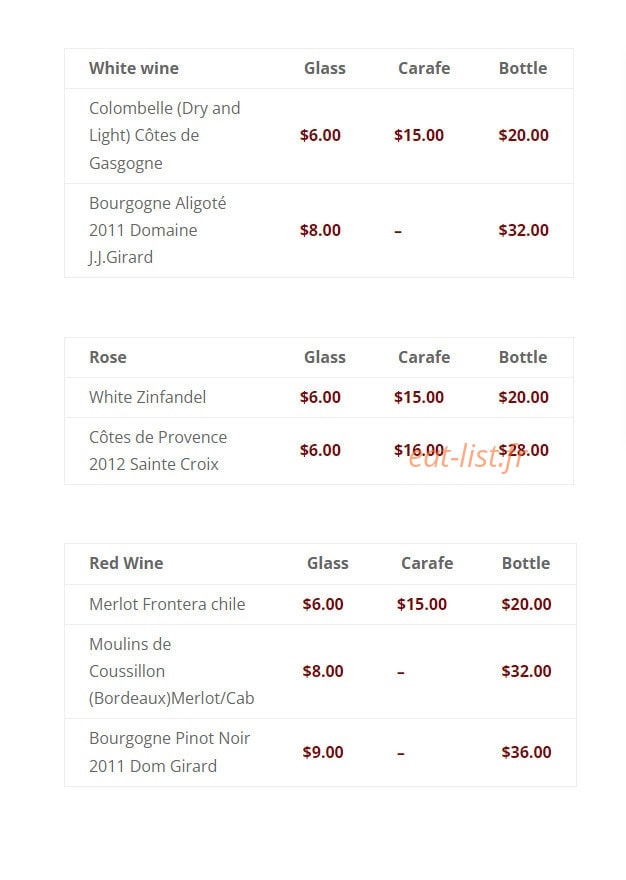The height and width of the screenshot is (880, 626).
Task: Select Côtes de Provence 2012 Sainte Croix
Action: [x=158, y=451]
